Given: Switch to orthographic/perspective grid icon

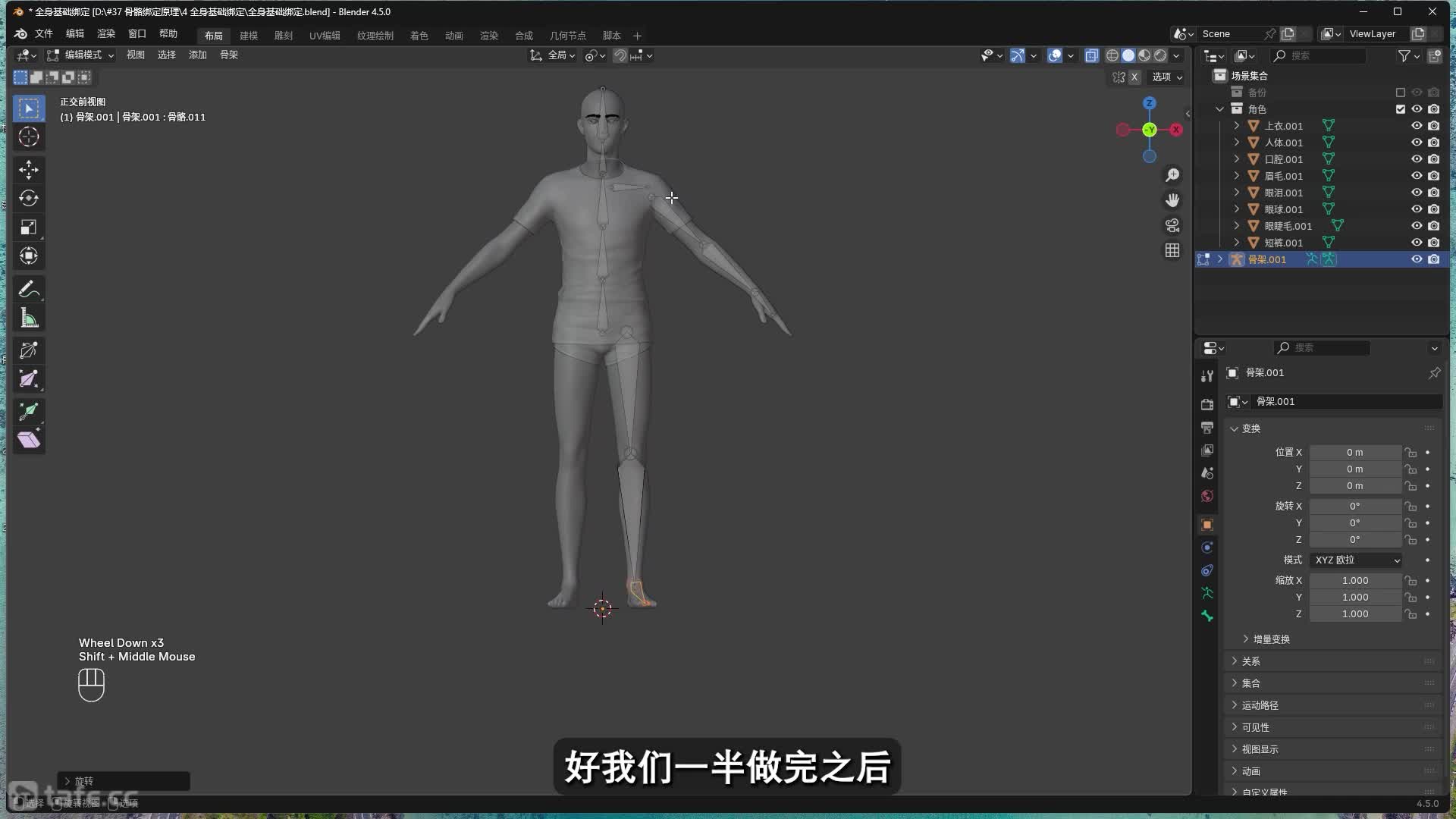Looking at the screenshot, I should tap(1172, 250).
